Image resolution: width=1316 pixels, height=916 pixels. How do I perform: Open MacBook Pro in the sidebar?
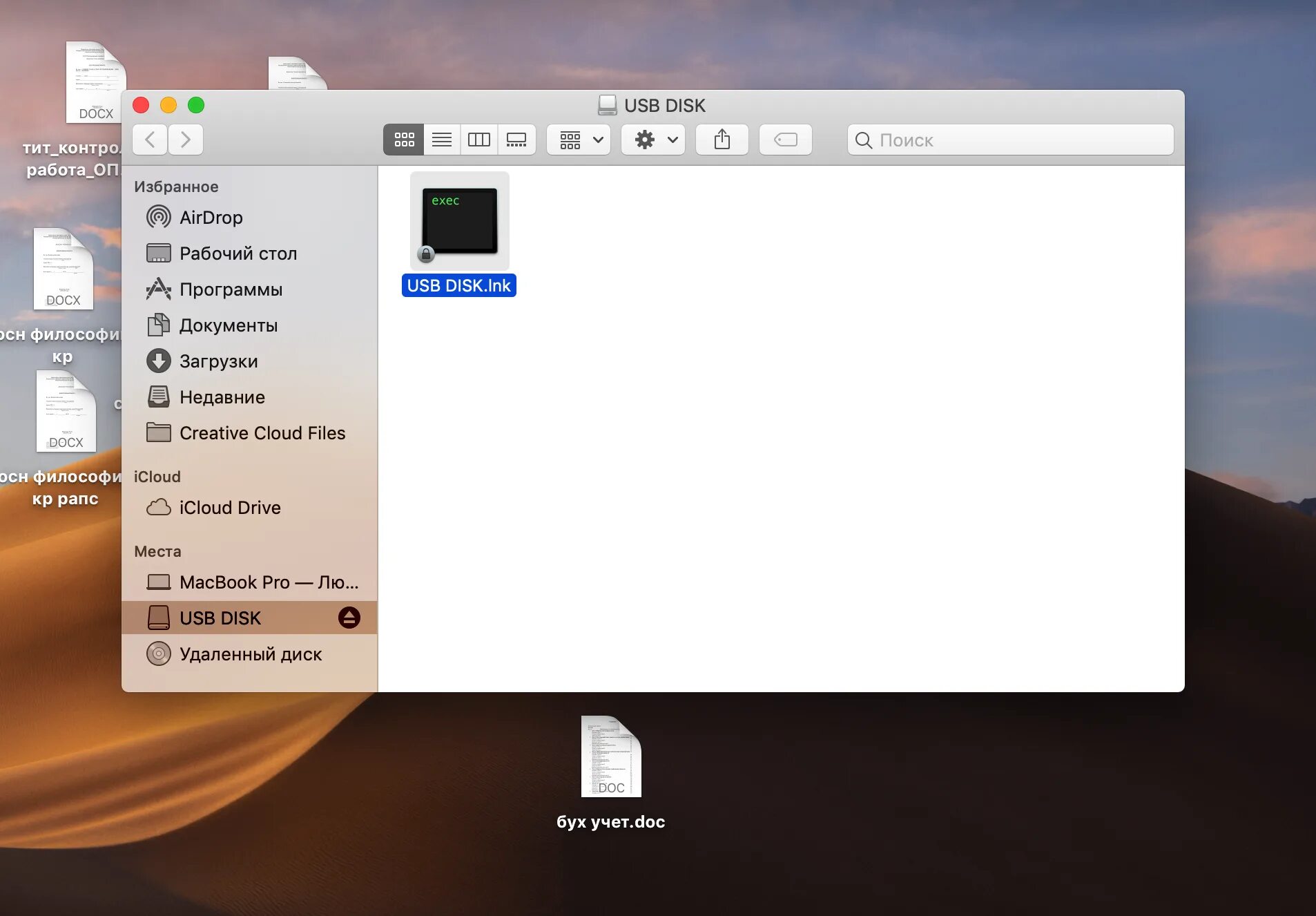249,582
